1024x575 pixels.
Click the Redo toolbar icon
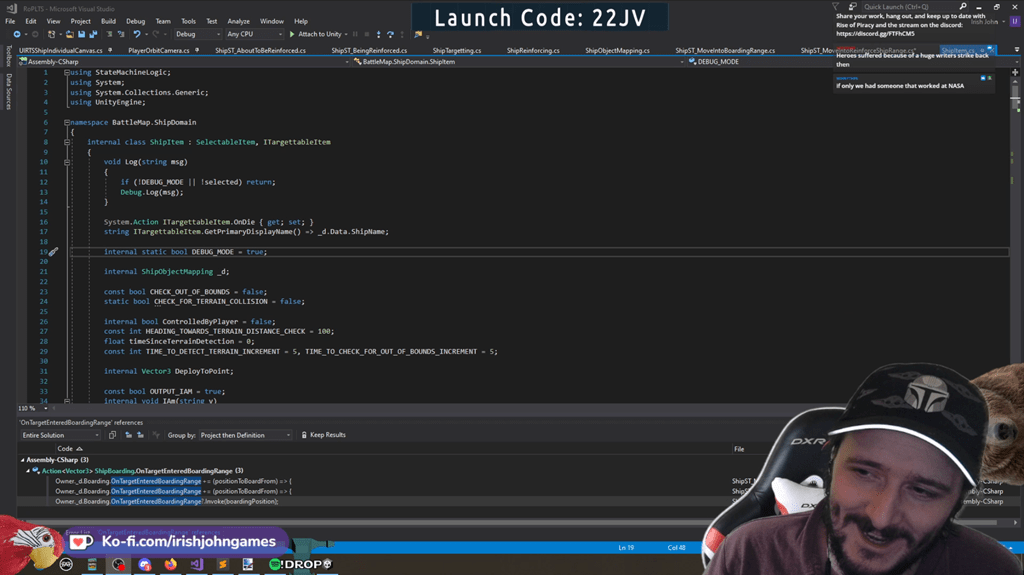pos(155,34)
